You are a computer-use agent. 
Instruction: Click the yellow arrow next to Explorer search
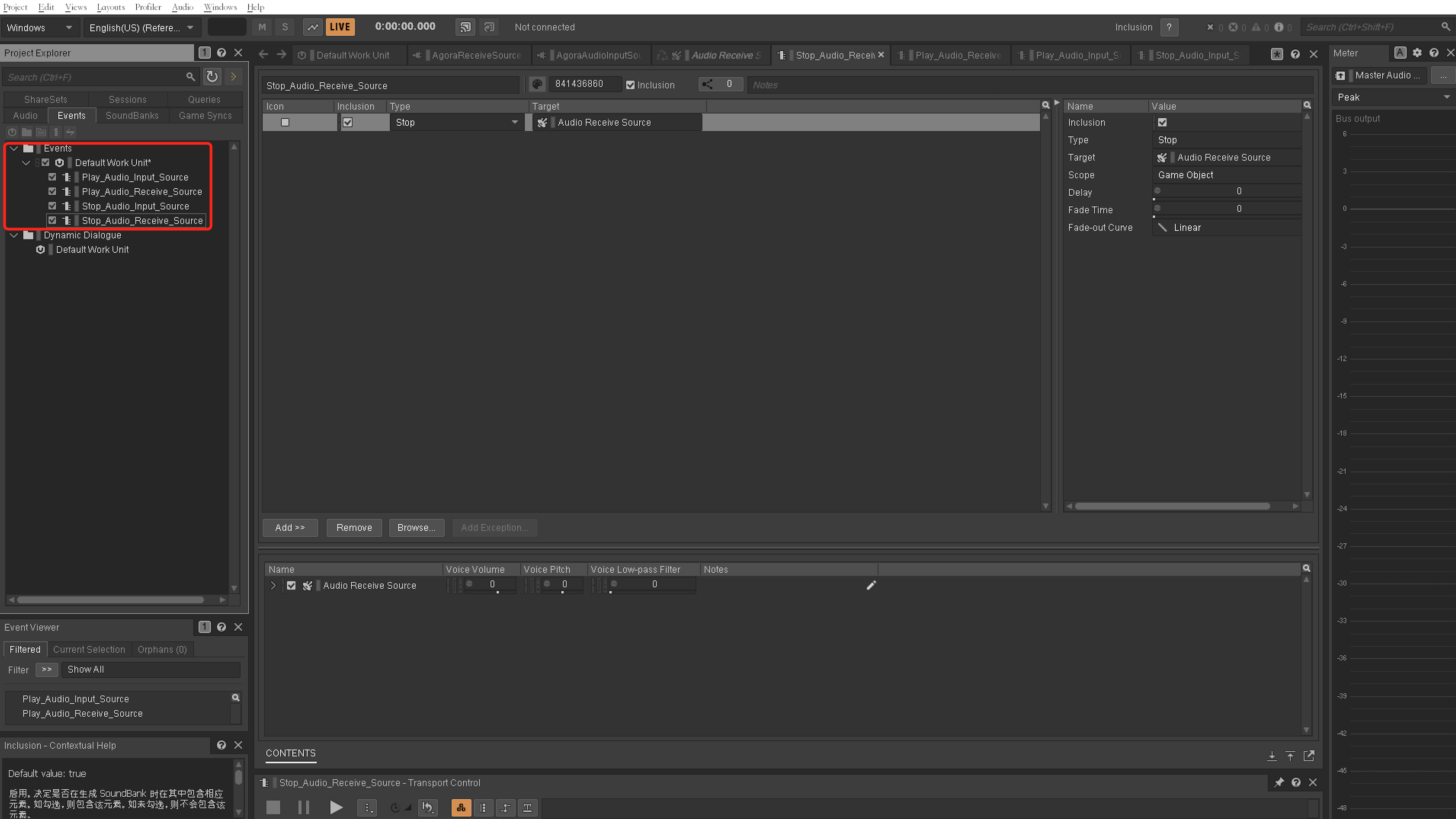tap(233, 76)
